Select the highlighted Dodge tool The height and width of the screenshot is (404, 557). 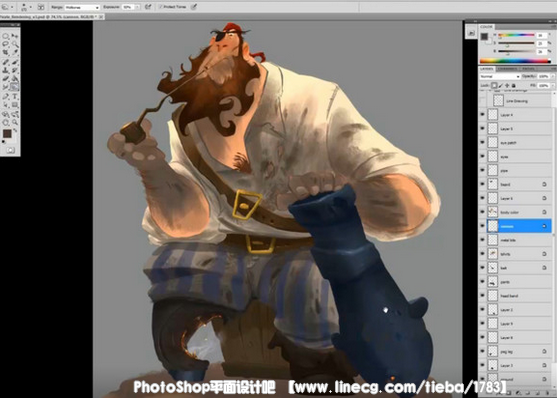[15, 87]
